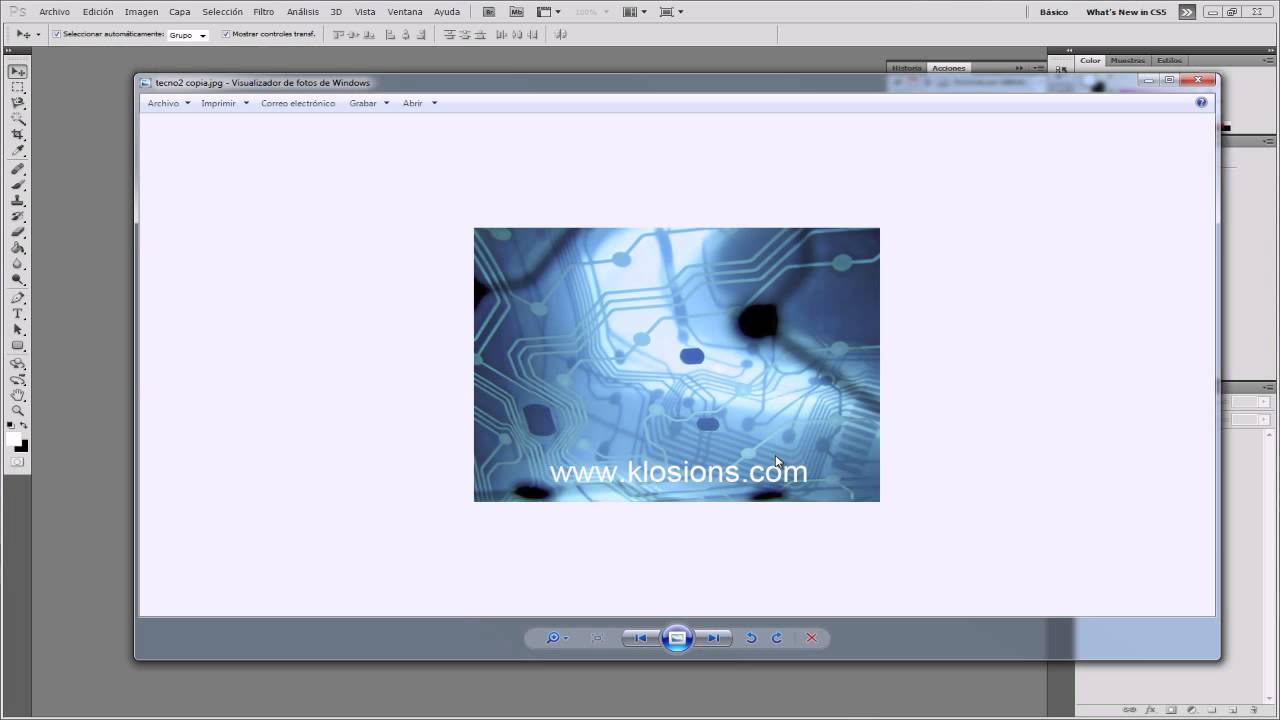Select the Blur tool
This screenshot has height=720, width=1280.
[x=18, y=264]
